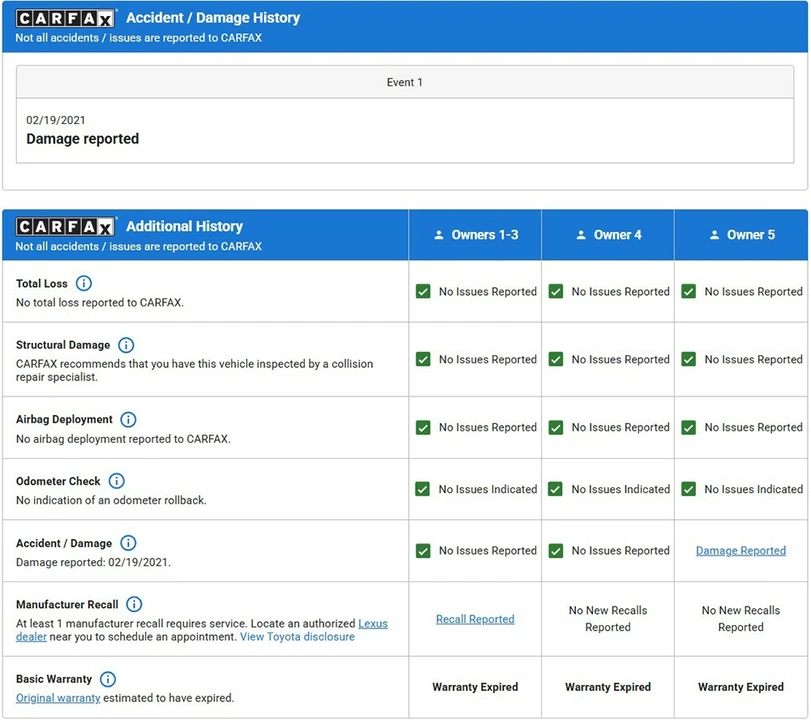Click the person icon beside Owners 1-3
The width and height of the screenshot is (811, 720).
pyautogui.click(x=439, y=235)
